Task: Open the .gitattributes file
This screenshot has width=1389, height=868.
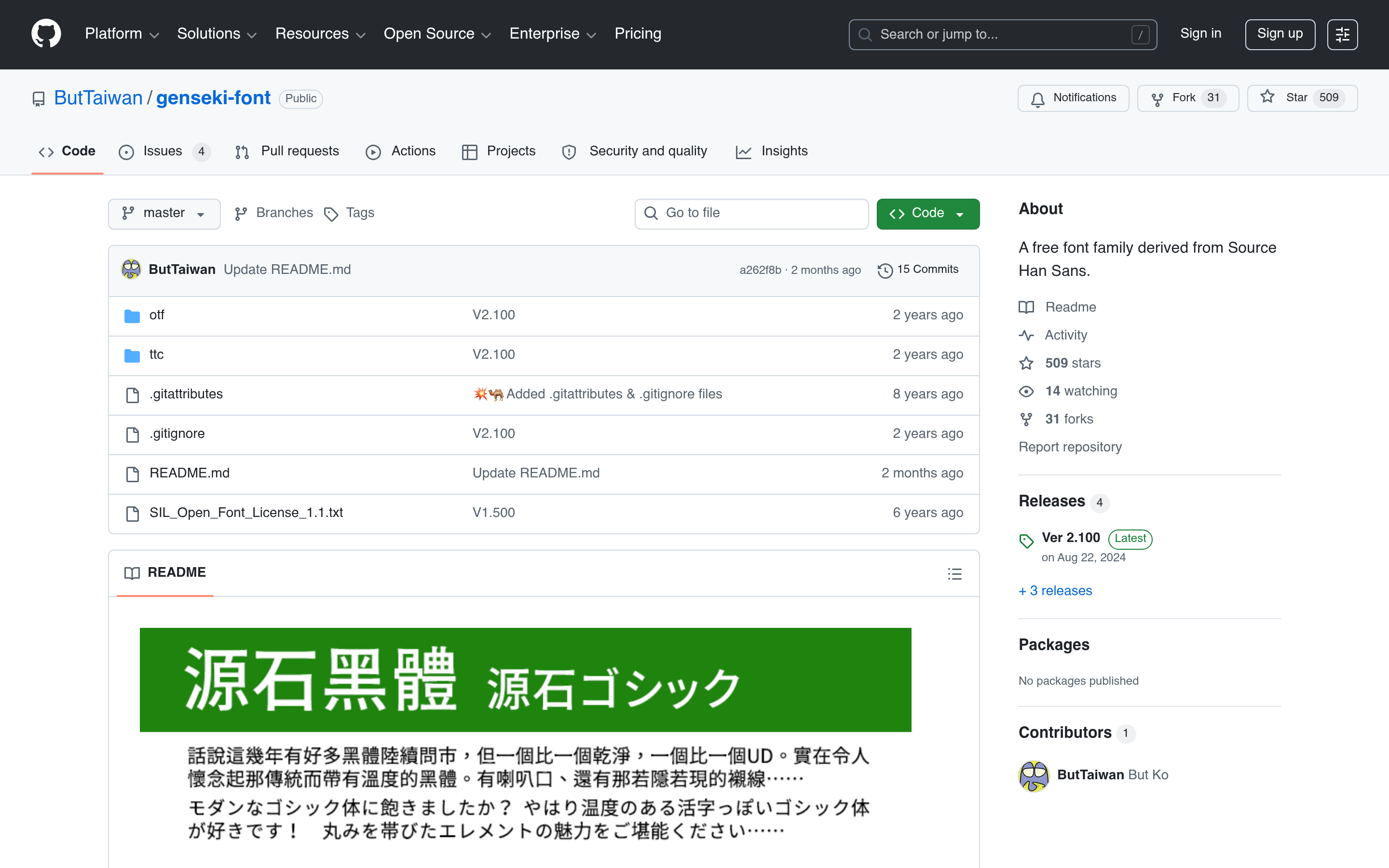Action: 186,394
